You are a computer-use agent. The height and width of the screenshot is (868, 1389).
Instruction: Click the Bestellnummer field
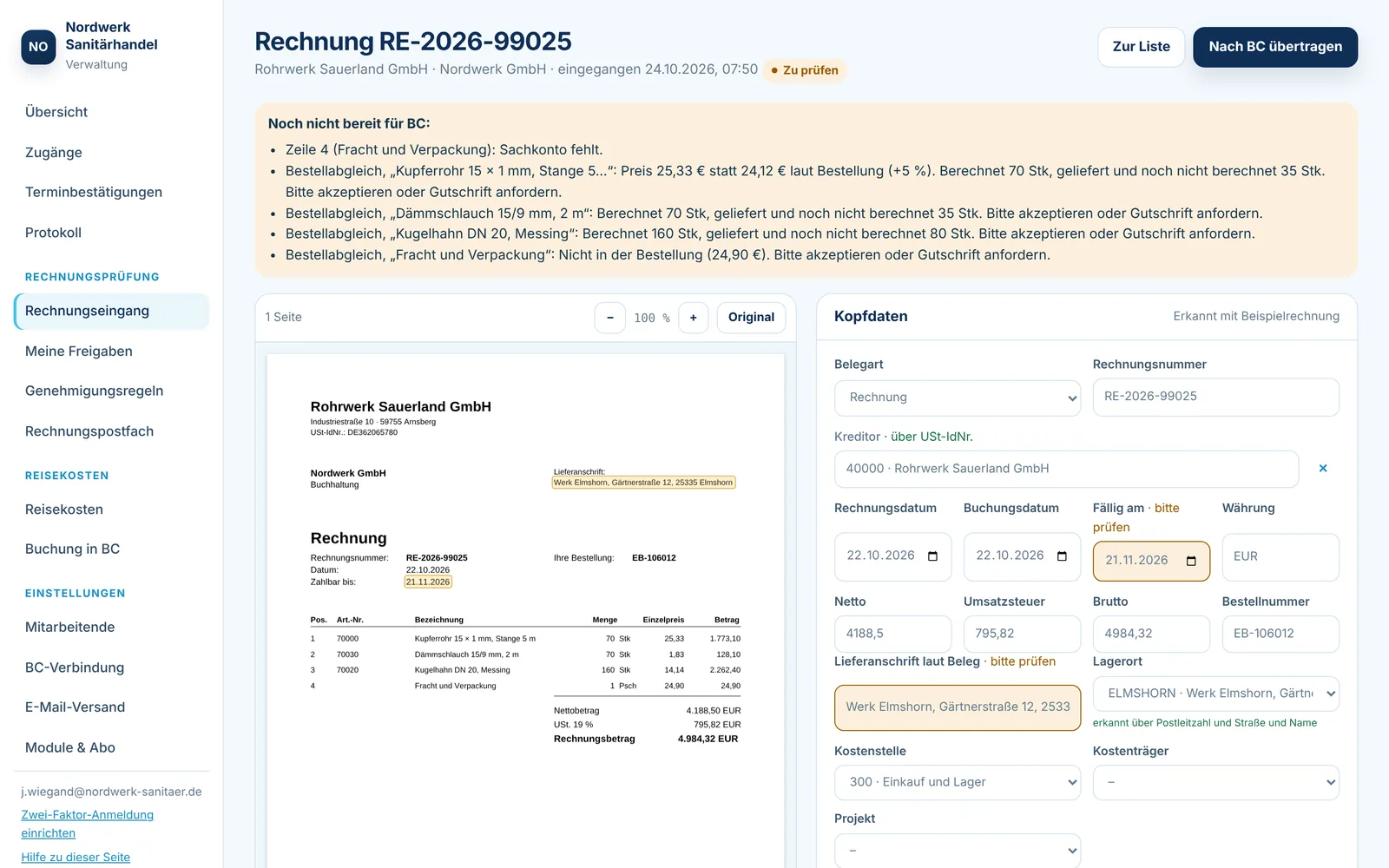1280,635
